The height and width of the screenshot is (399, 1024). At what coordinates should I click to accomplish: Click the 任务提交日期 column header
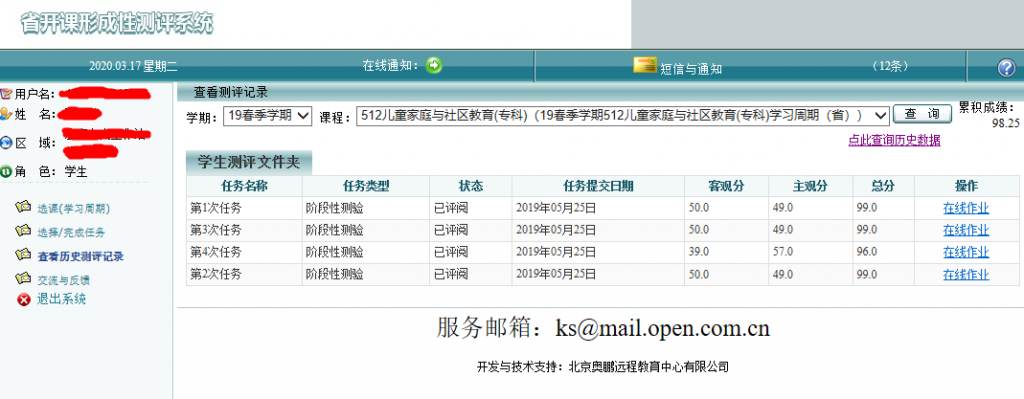[x=598, y=186]
